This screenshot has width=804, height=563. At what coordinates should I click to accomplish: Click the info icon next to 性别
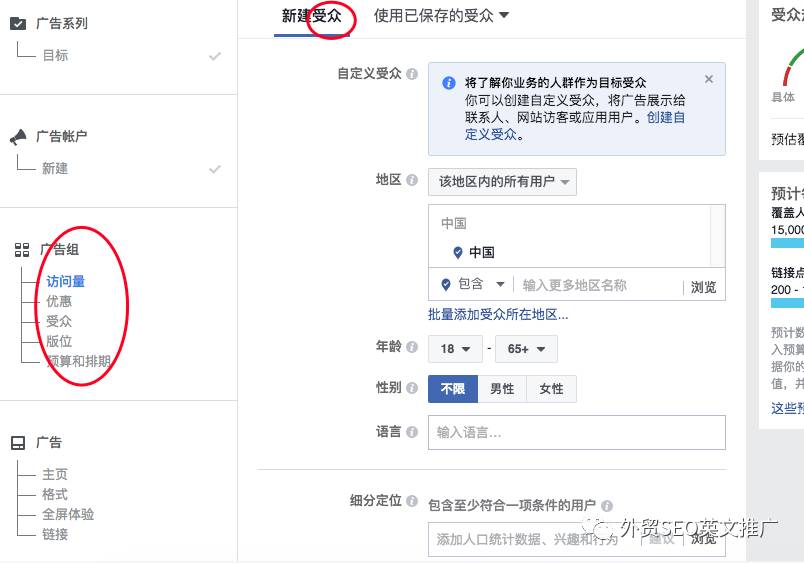(412, 388)
